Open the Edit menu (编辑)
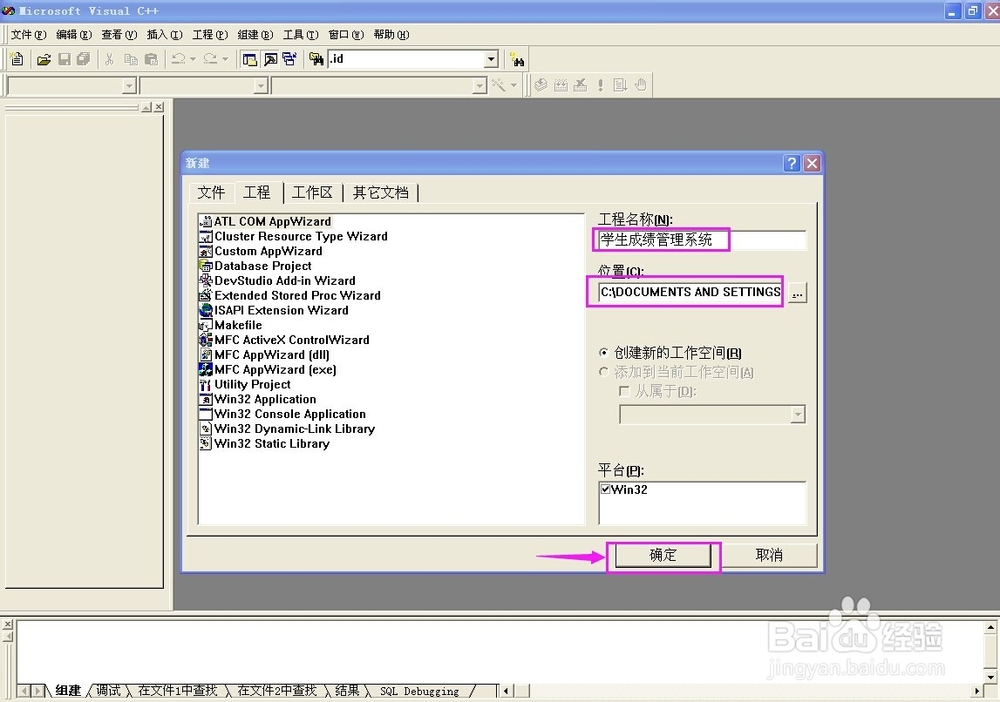Screen dimensions: 1000x702 coord(74,34)
